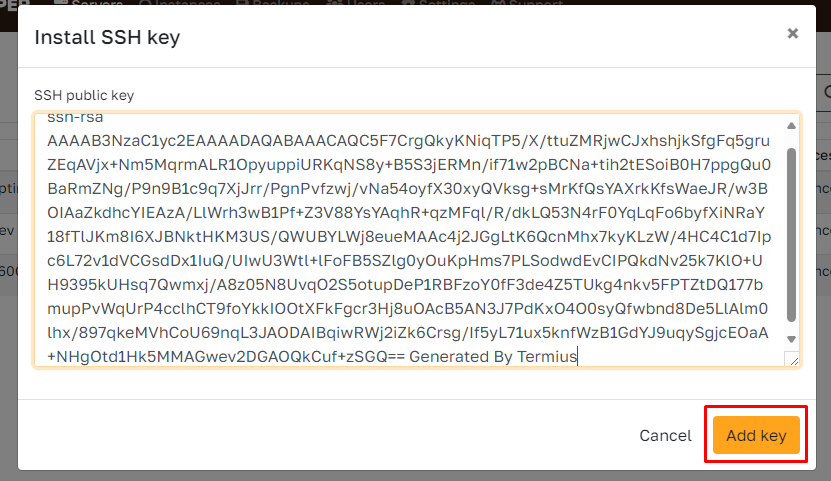Confirm with the Add key button
Image resolution: width=831 pixels, height=481 pixels.
coord(756,436)
